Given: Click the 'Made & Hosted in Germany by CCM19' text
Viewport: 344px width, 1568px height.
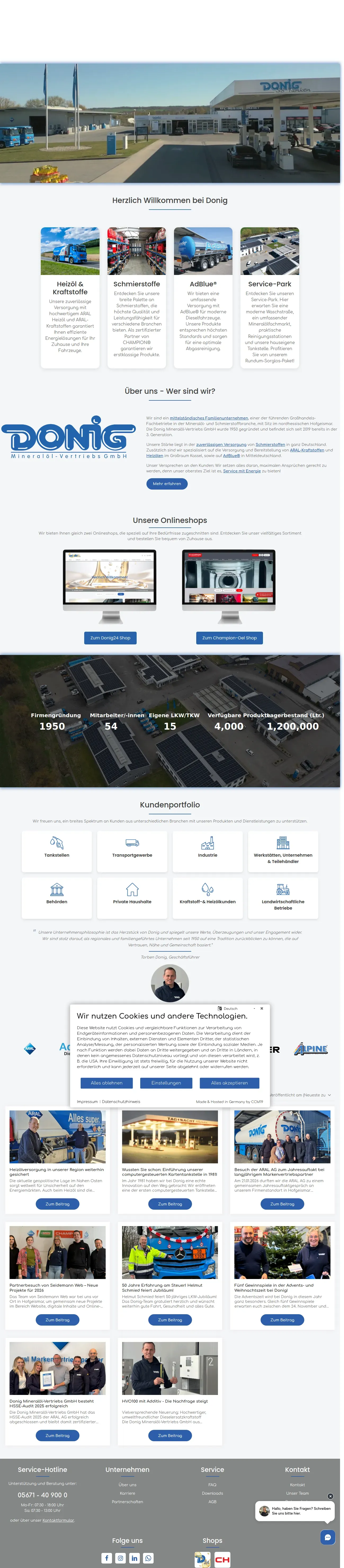Looking at the screenshot, I should tap(230, 1102).
